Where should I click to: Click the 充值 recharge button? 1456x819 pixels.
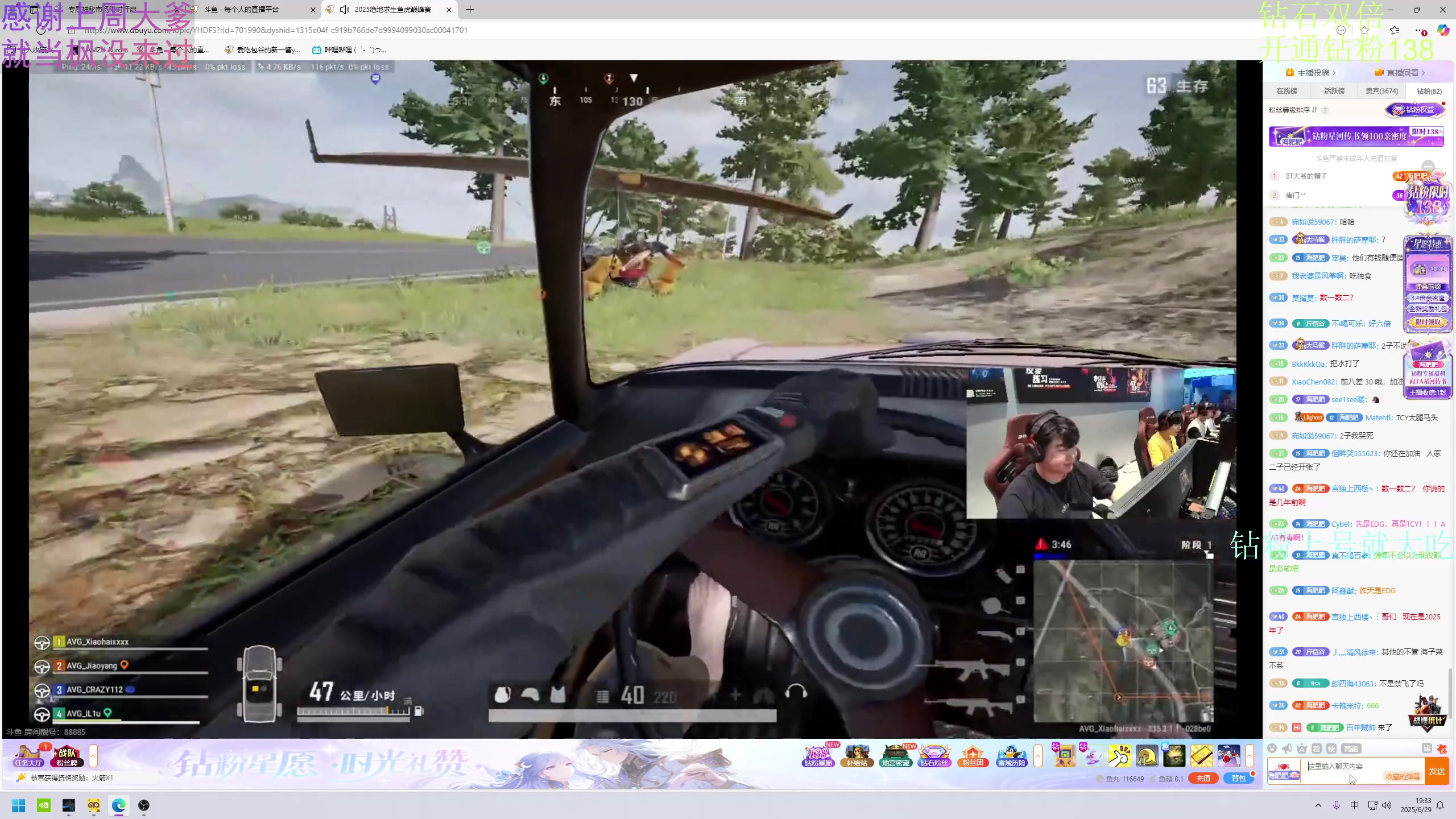click(1203, 779)
